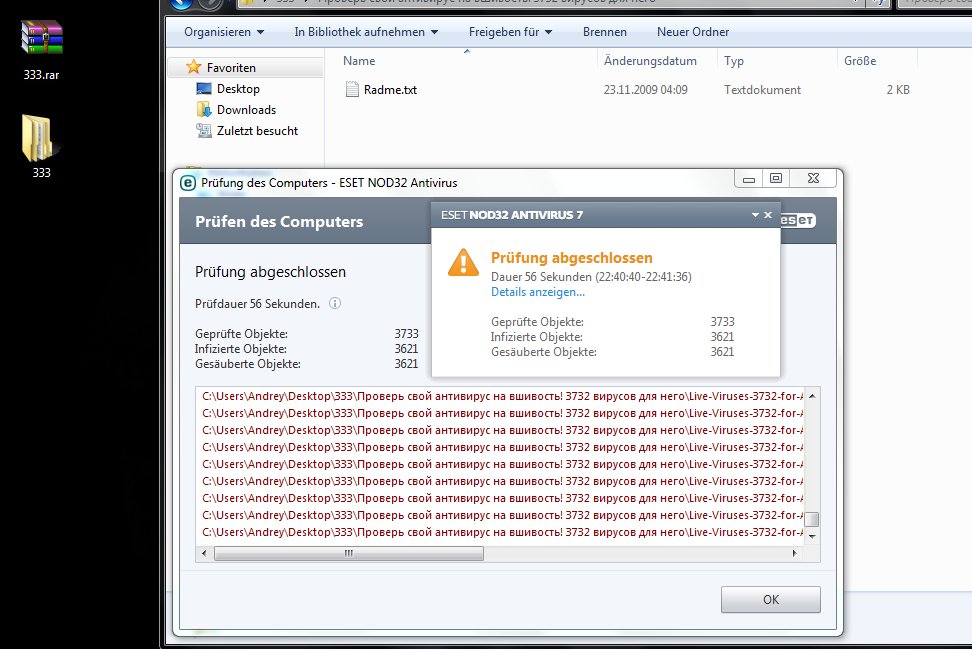
Task: Click Details anzeigen link in ESET popup
Action: click(x=537, y=292)
